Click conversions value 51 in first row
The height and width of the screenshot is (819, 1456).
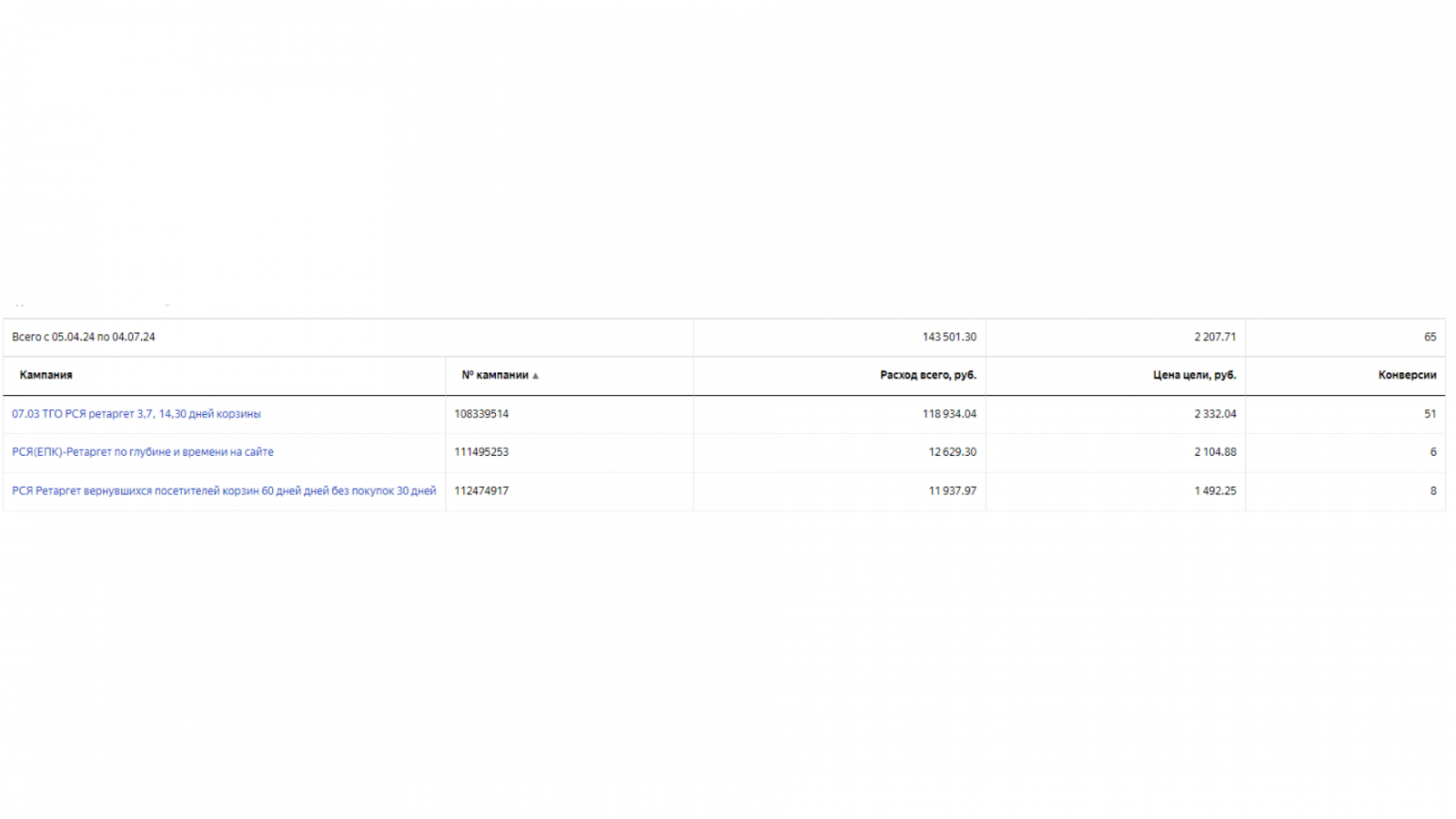click(x=1430, y=414)
